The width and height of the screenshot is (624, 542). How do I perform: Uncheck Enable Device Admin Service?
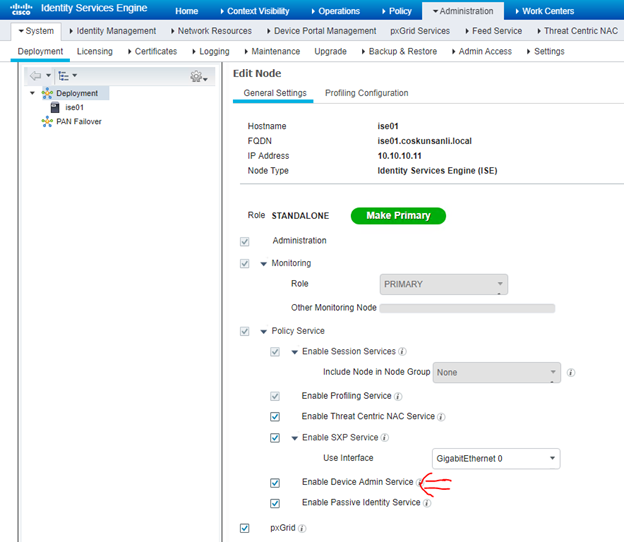point(275,483)
